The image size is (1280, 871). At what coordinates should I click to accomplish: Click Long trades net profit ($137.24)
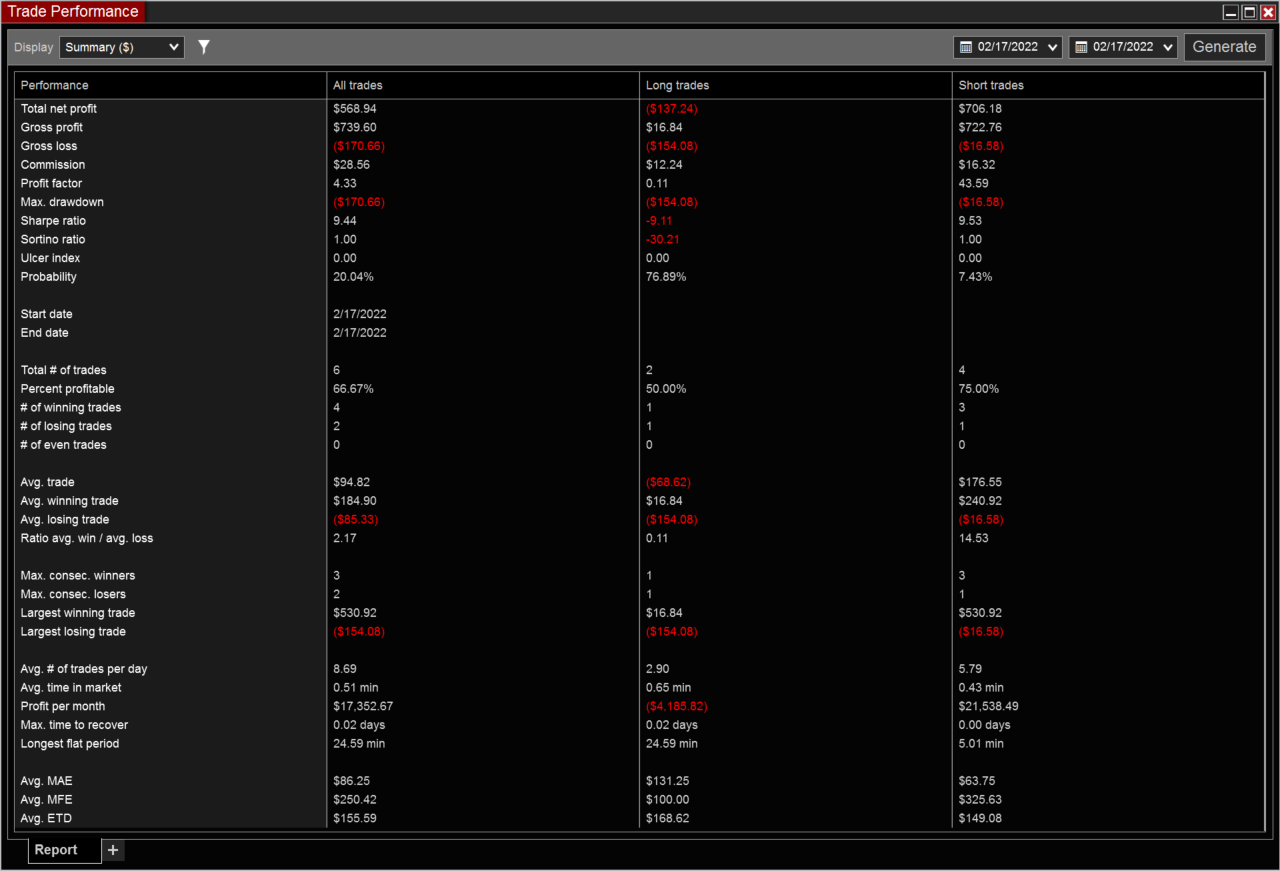coord(672,108)
